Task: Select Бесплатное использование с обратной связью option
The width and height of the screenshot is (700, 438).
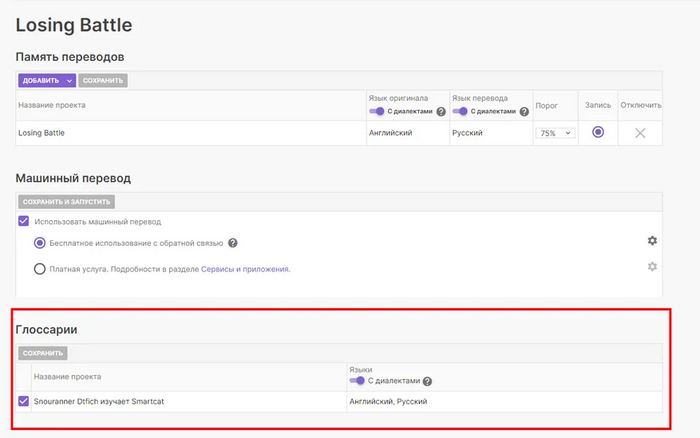Action: coord(40,243)
